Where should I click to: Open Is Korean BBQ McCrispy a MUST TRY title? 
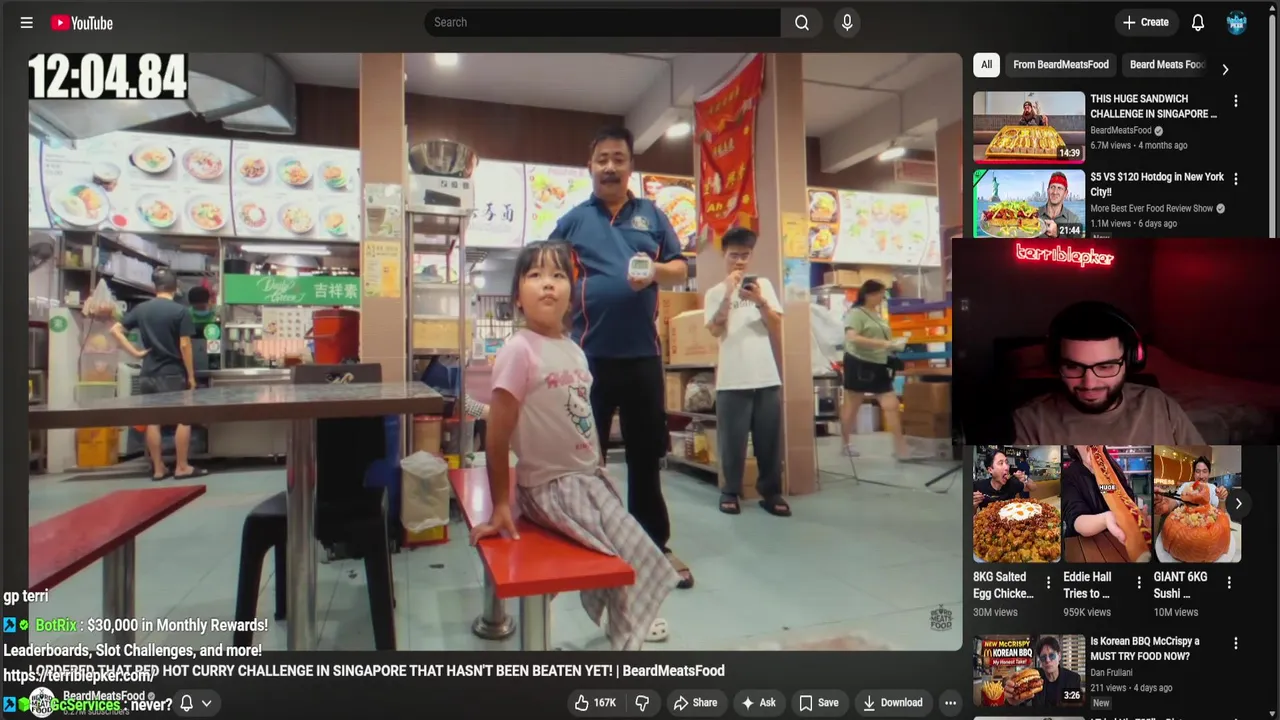tap(1145, 648)
